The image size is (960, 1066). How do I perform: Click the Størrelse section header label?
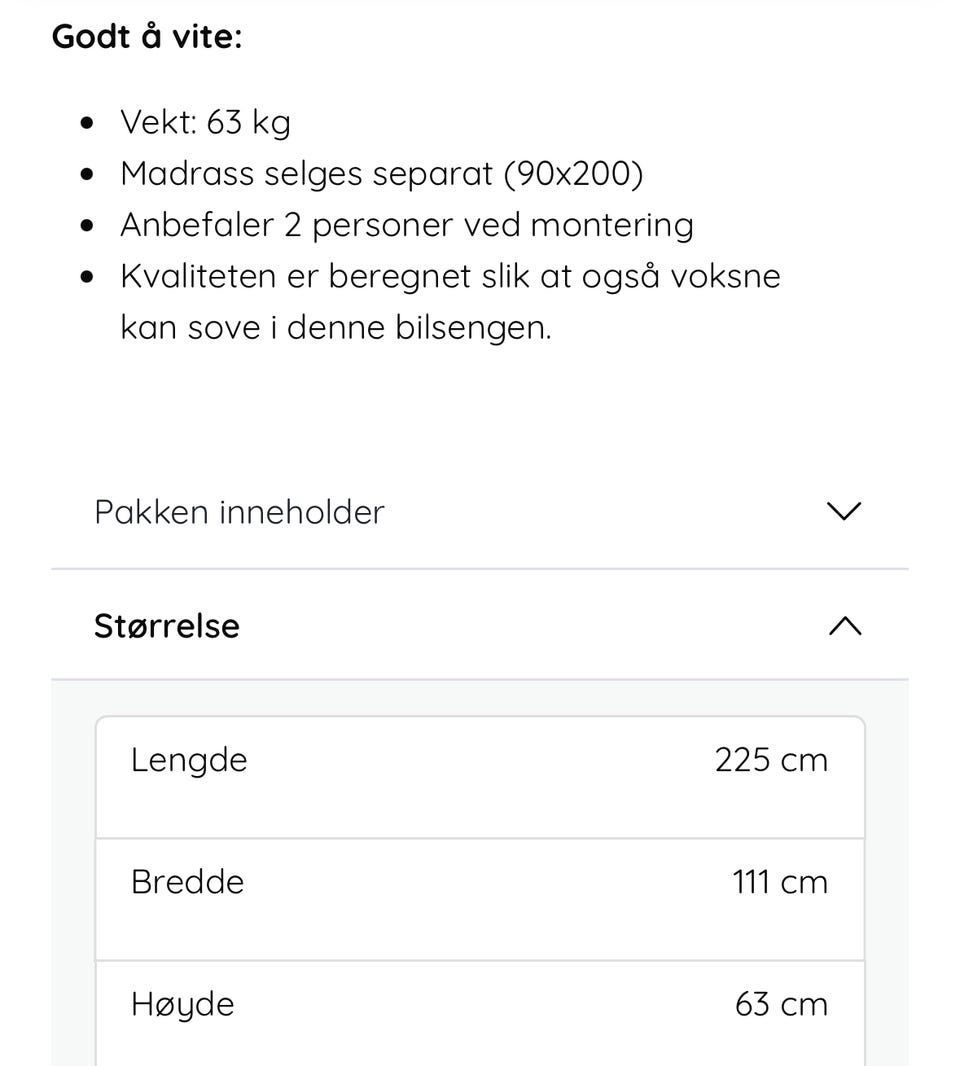pyautogui.click(x=167, y=626)
